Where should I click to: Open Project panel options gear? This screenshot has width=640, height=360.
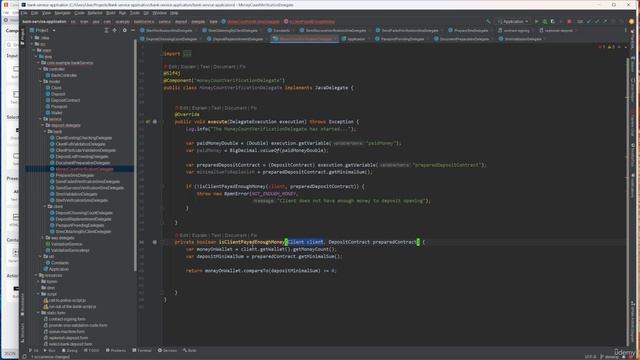coord(124,30)
